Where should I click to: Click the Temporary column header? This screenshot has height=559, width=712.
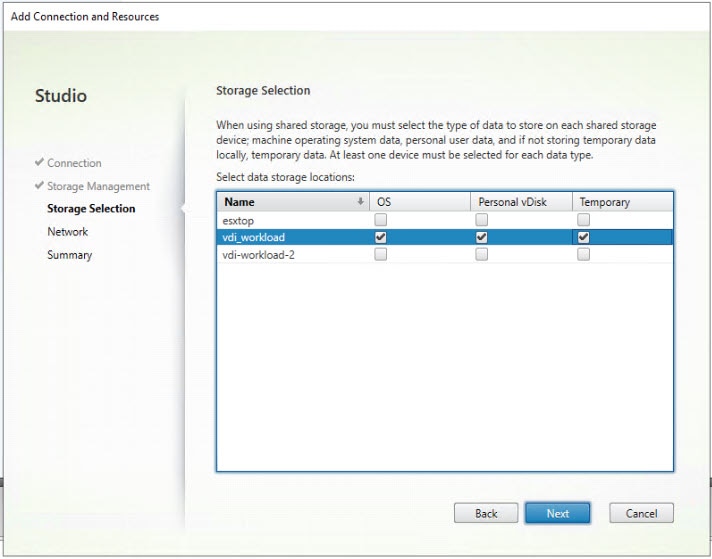[x=622, y=202]
